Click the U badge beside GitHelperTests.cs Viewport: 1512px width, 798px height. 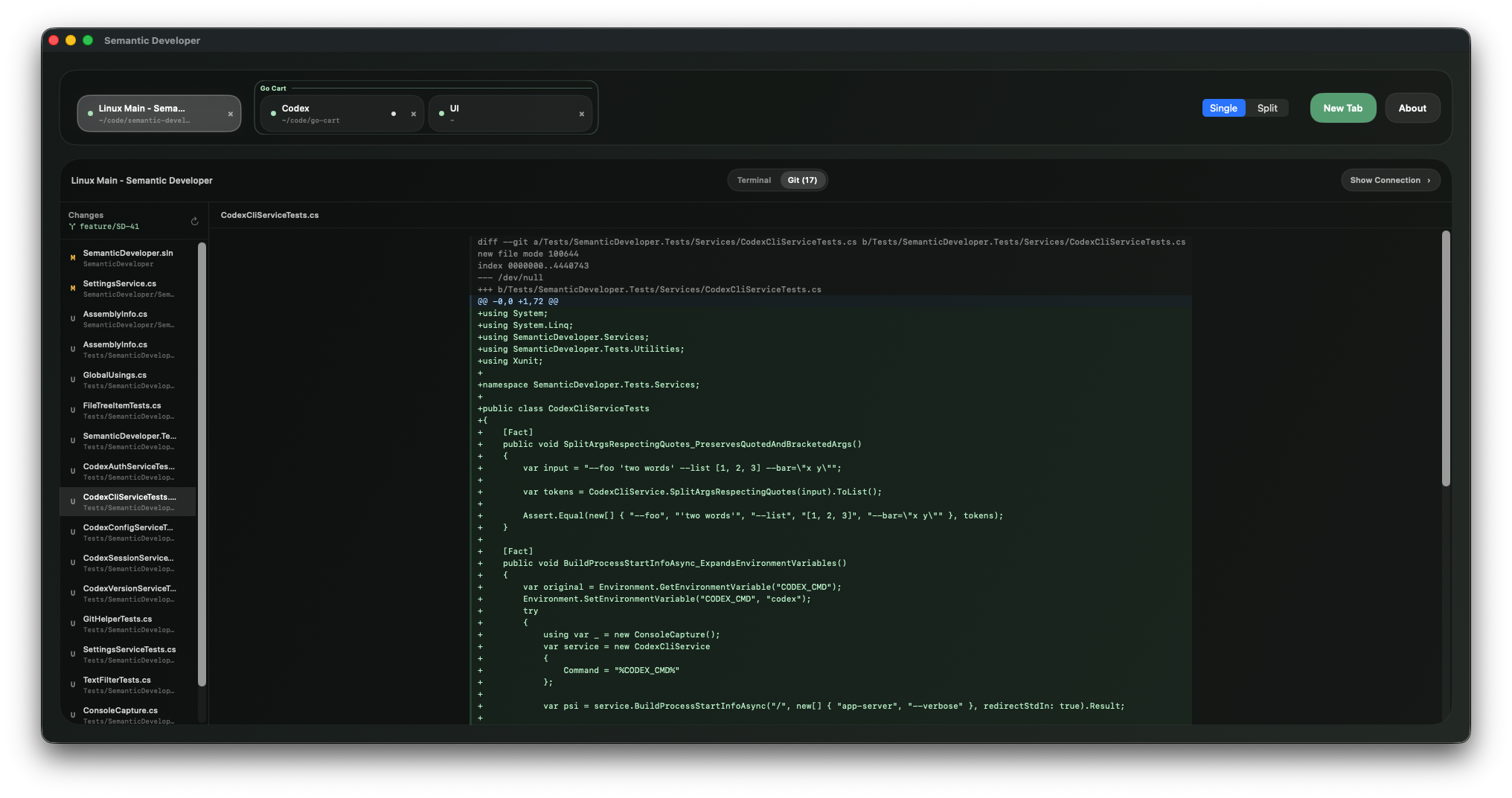72,624
